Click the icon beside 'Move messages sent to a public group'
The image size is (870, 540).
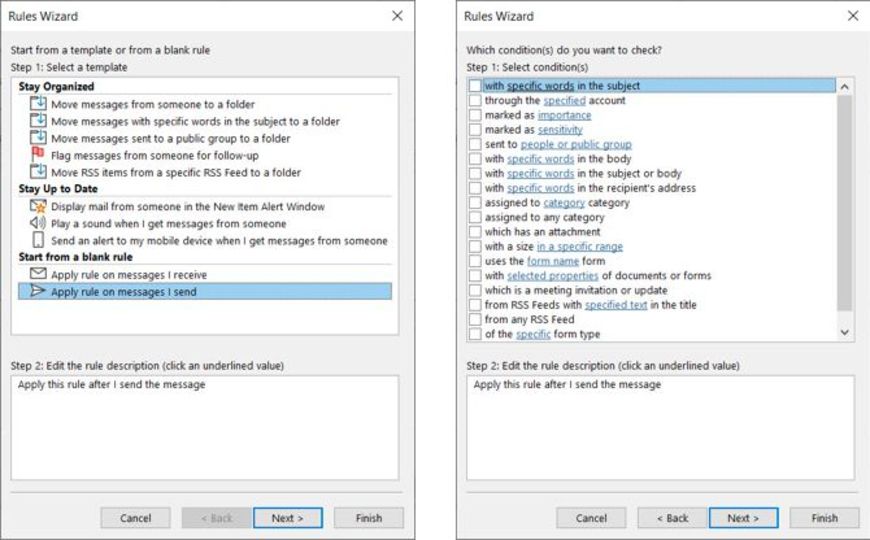click(x=38, y=138)
